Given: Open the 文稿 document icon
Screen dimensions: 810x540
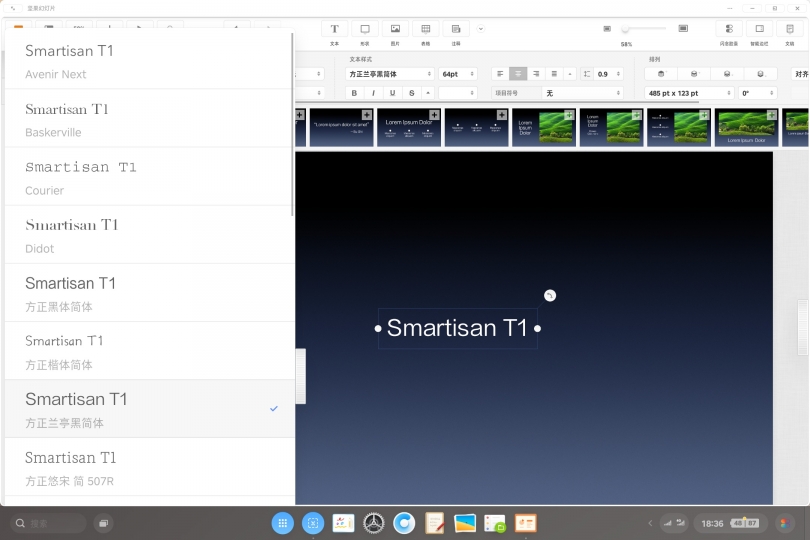Looking at the screenshot, I should click(x=790, y=29).
